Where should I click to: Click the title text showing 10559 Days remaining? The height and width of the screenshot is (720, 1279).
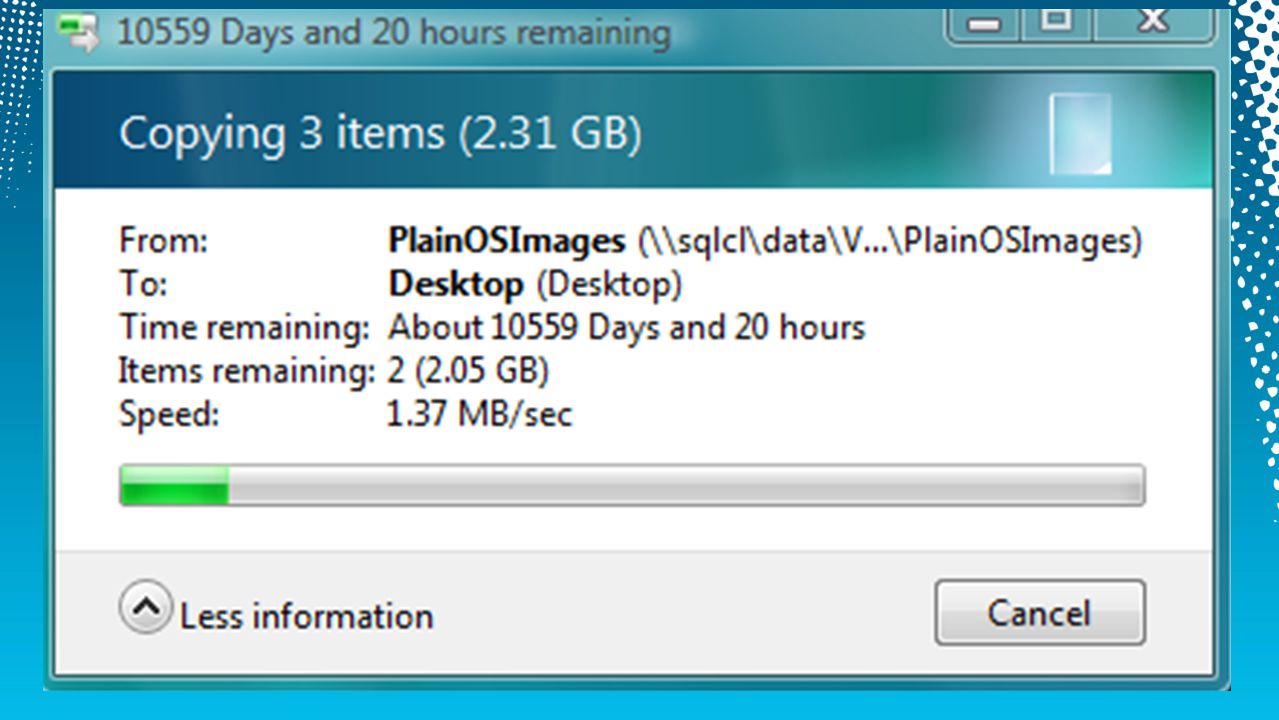[394, 33]
